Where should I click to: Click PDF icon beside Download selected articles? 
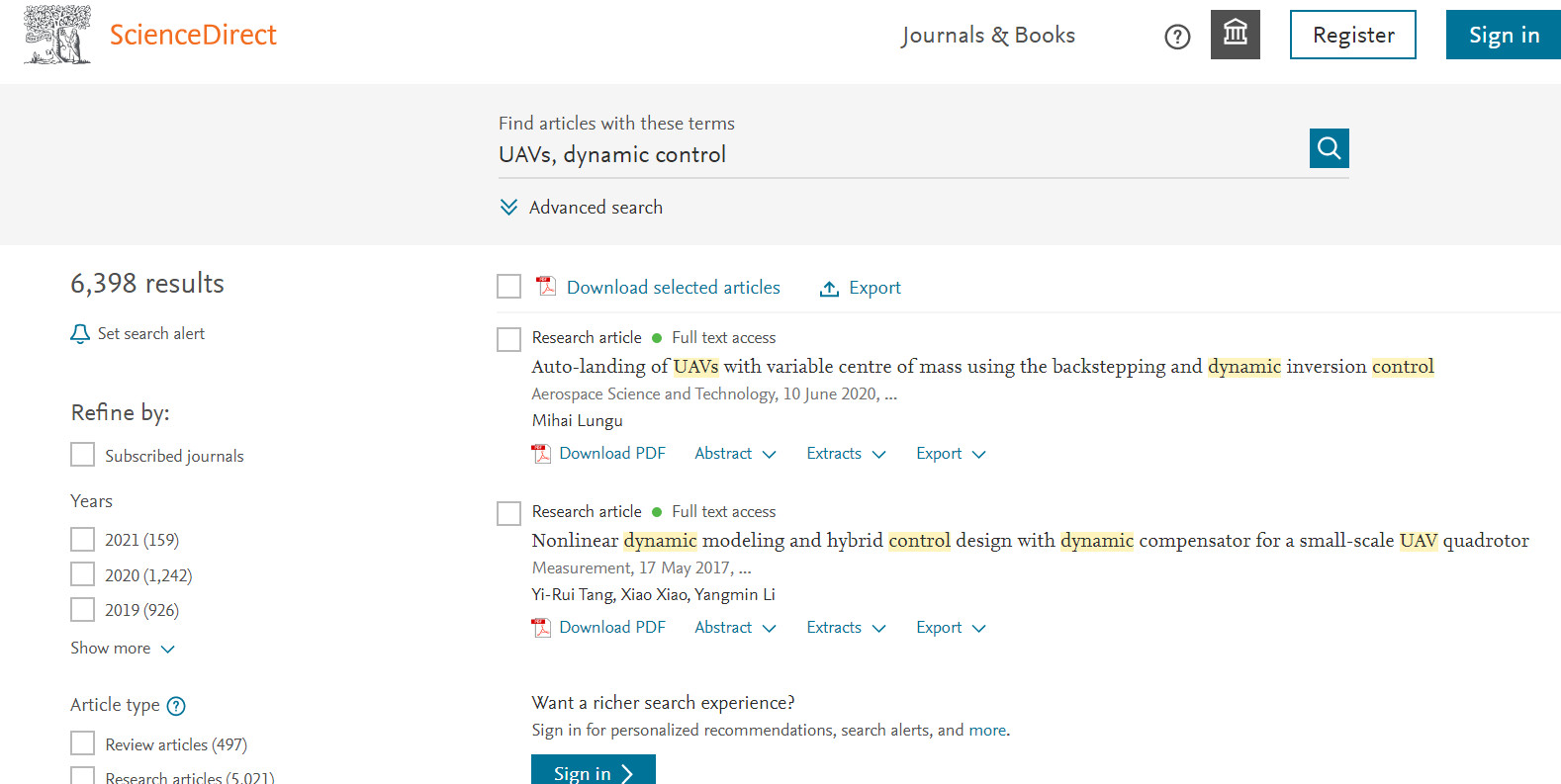[x=546, y=287]
